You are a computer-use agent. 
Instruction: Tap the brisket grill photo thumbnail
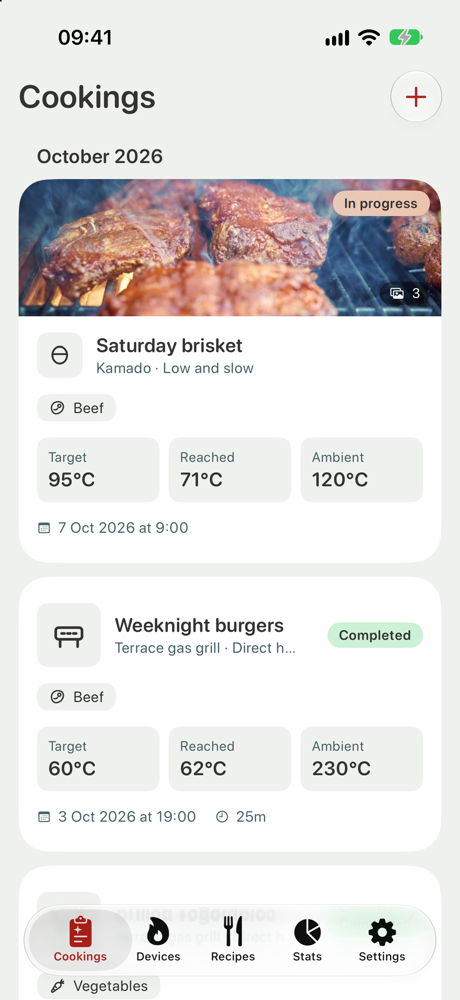click(230, 247)
